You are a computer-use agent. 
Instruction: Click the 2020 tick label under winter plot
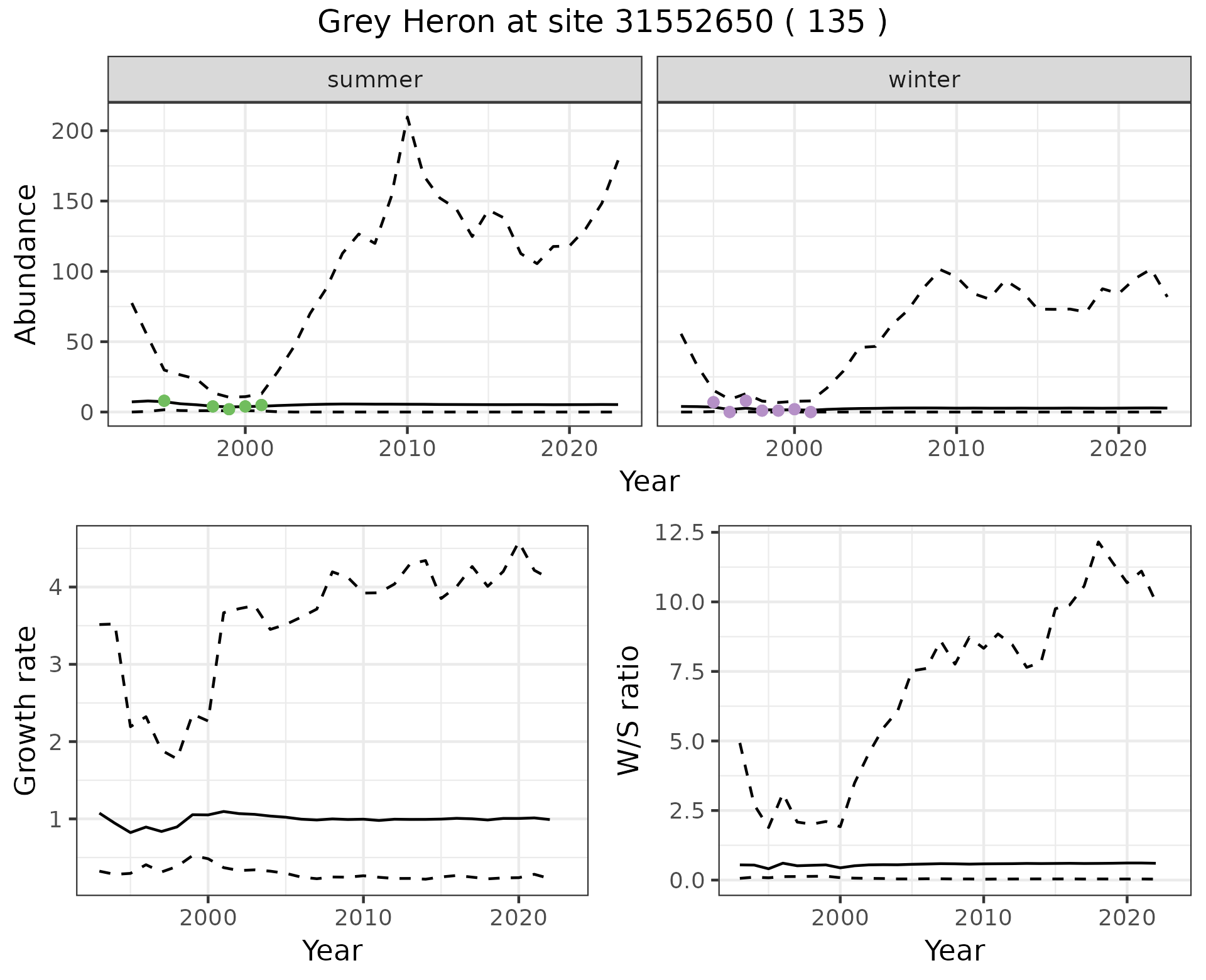1117,449
